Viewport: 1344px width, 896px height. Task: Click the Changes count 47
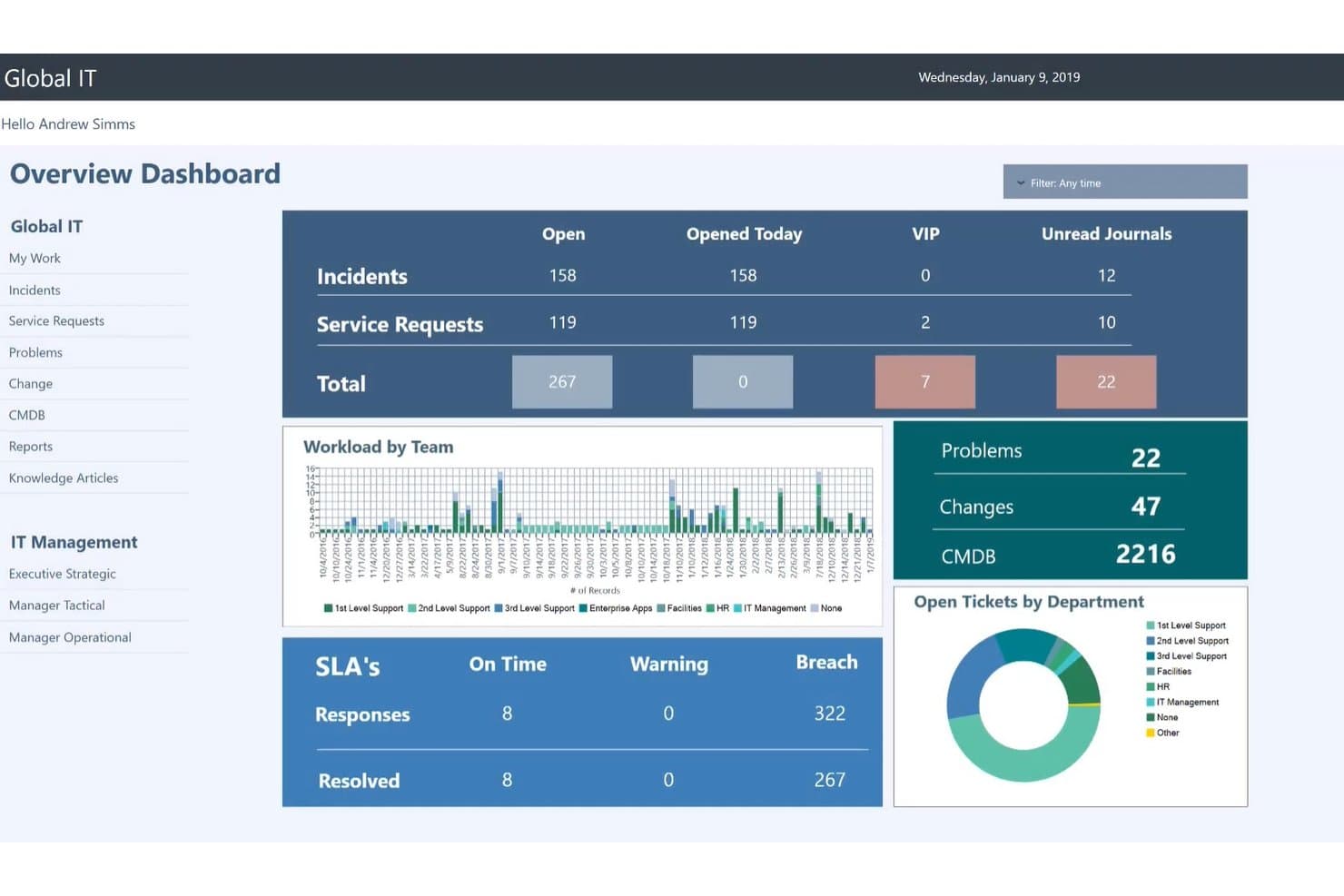tap(1145, 507)
